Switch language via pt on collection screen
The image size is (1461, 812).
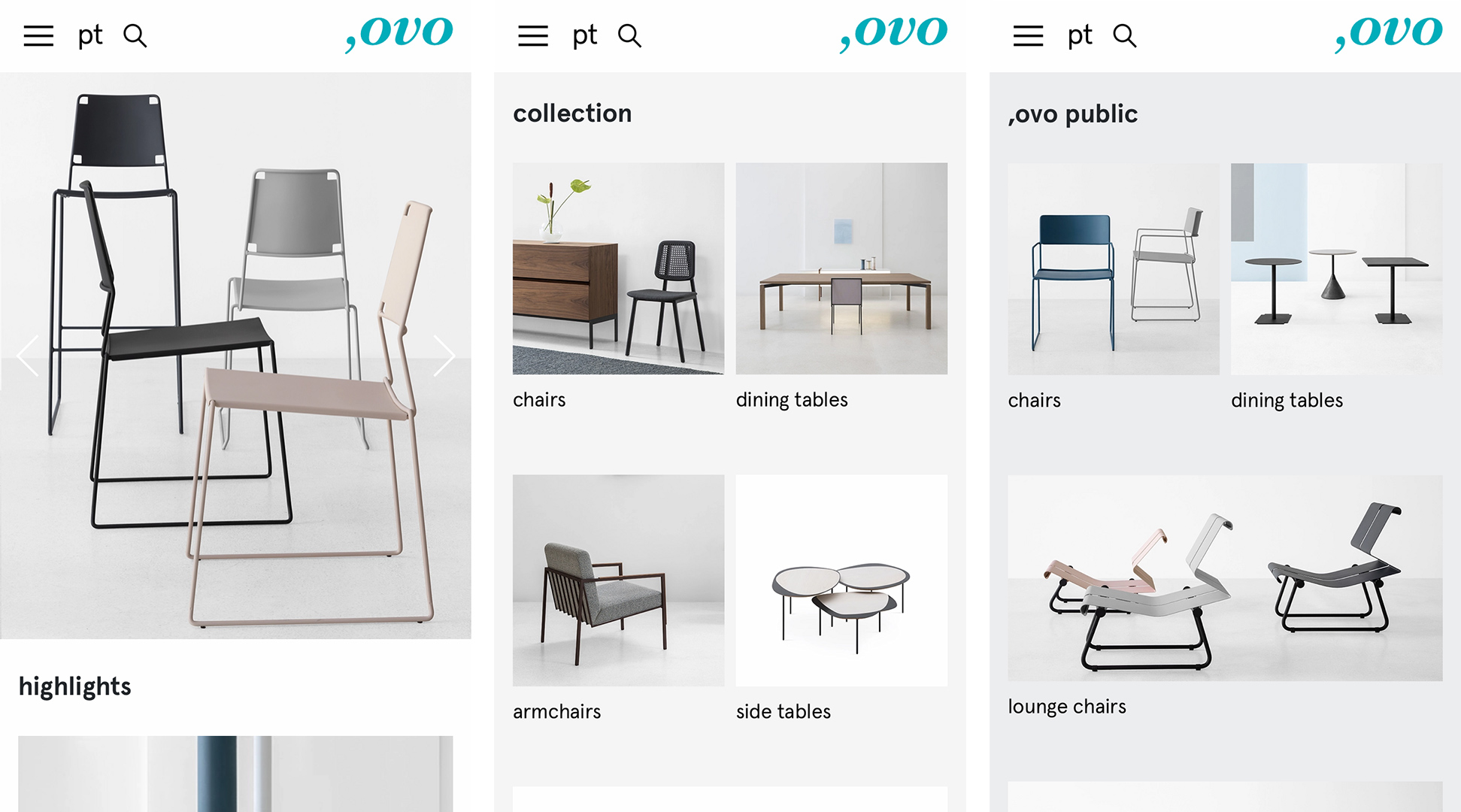point(585,35)
